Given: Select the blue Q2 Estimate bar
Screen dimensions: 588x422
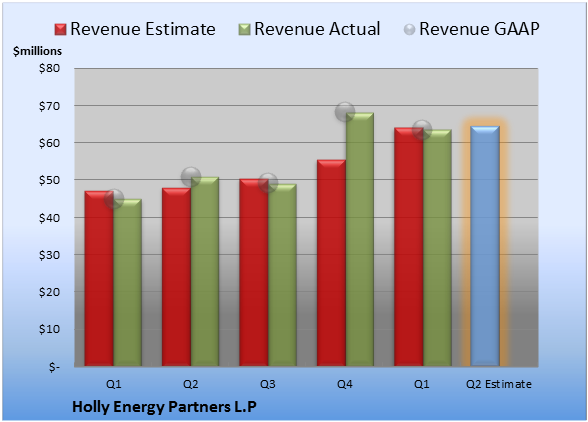Looking at the screenshot, I should click(x=485, y=246).
